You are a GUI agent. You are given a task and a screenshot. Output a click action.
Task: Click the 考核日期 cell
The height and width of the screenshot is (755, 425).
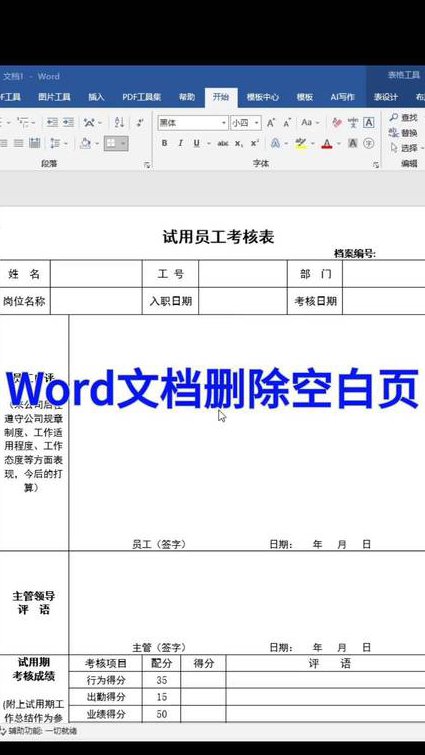click(x=315, y=301)
